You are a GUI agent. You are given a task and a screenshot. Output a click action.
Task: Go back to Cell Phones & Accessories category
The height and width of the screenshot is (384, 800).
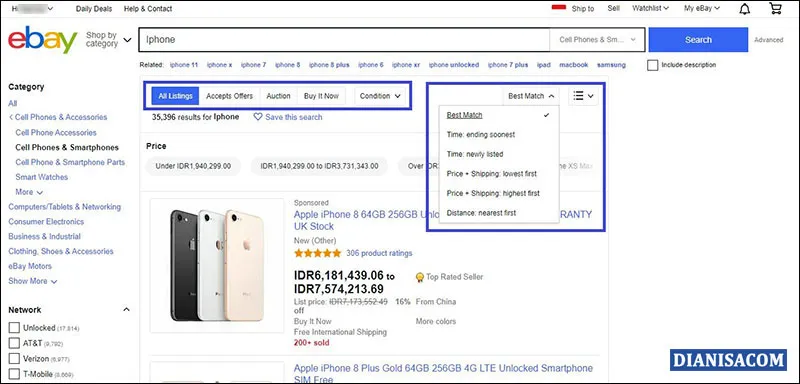[x=58, y=117]
